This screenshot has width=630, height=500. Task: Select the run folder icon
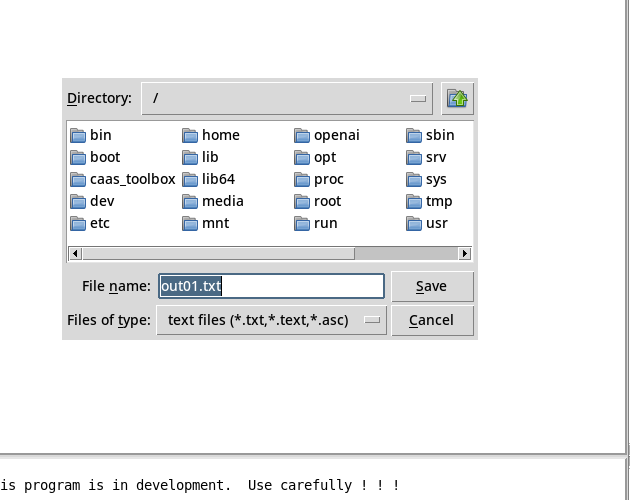click(x=302, y=223)
